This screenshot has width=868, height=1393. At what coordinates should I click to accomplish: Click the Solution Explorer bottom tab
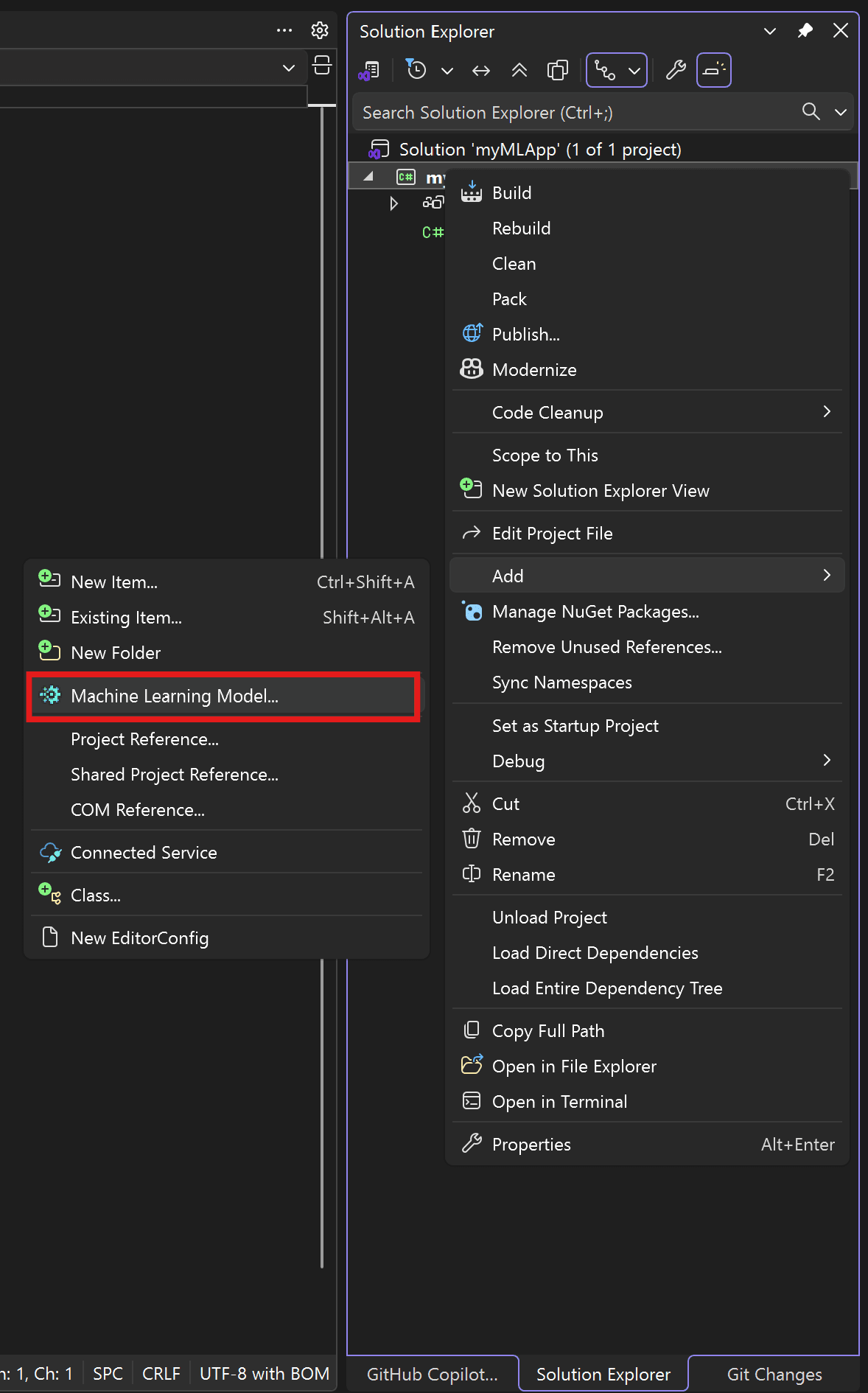pyautogui.click(x=603, y=1375)
